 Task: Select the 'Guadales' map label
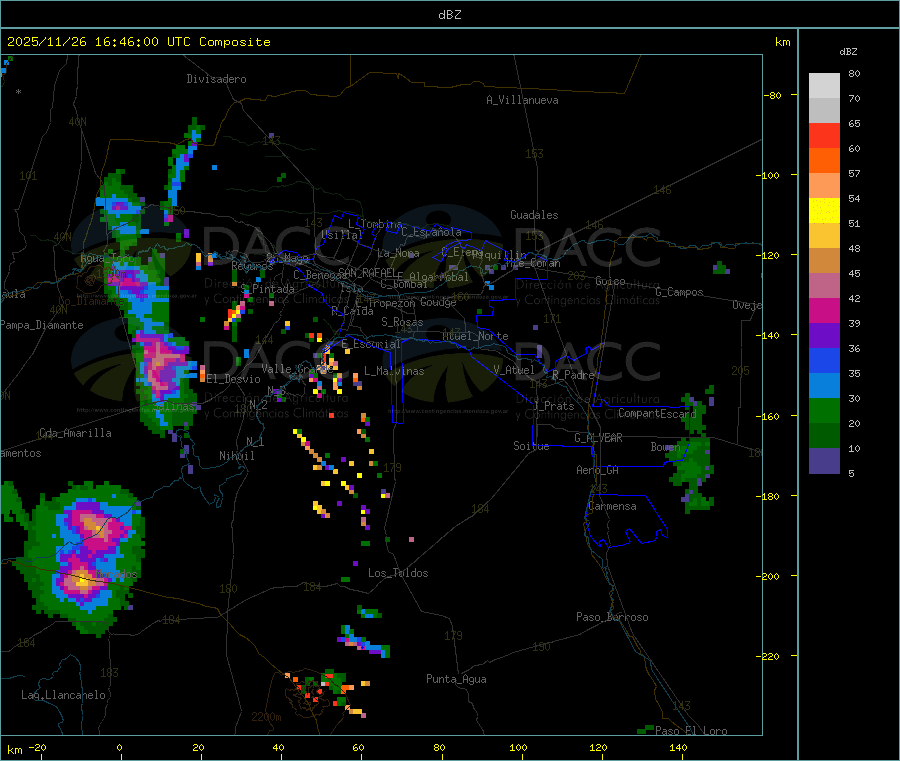(534, 215)
